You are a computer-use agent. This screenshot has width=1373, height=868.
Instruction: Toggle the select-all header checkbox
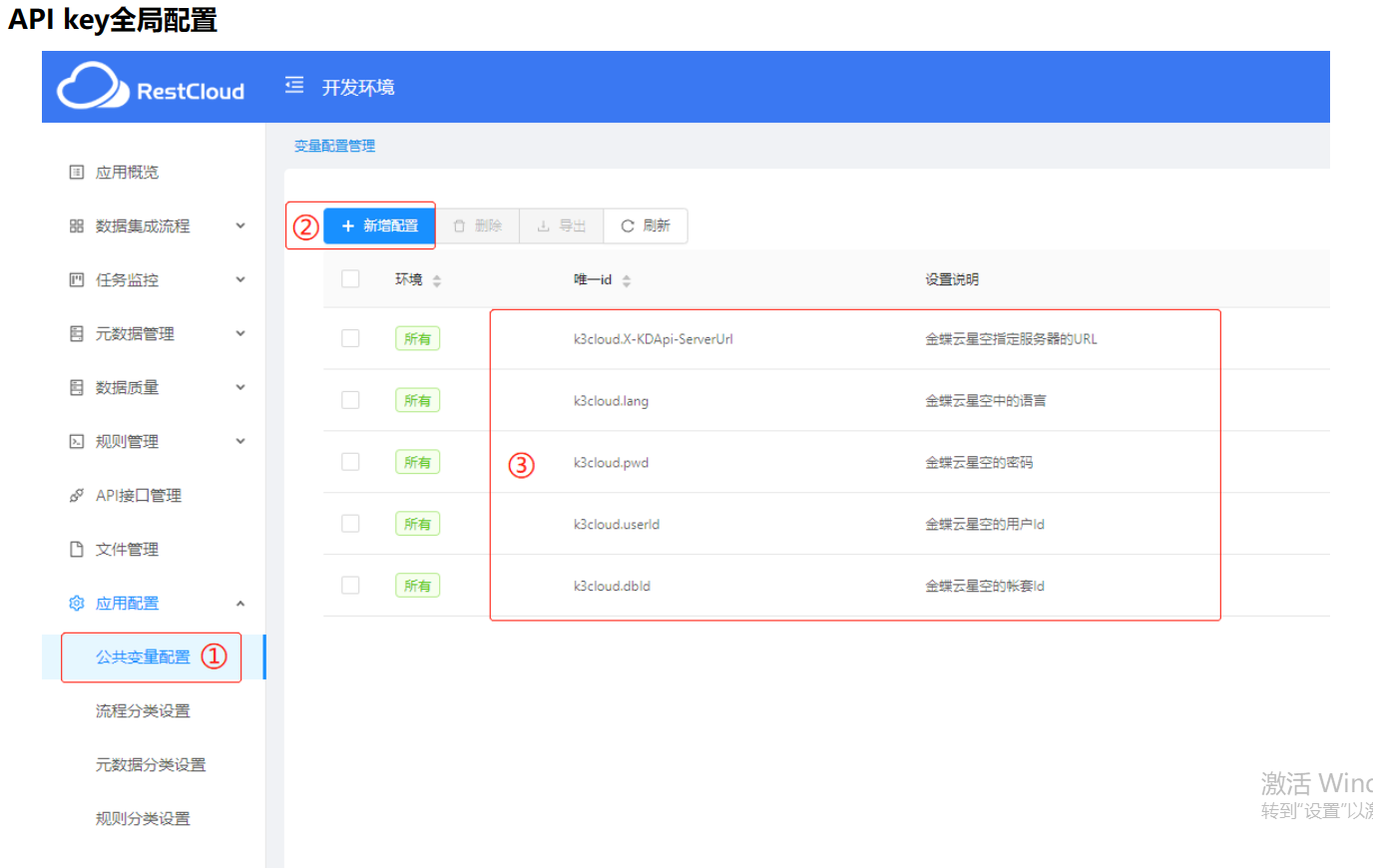point(350,278)
